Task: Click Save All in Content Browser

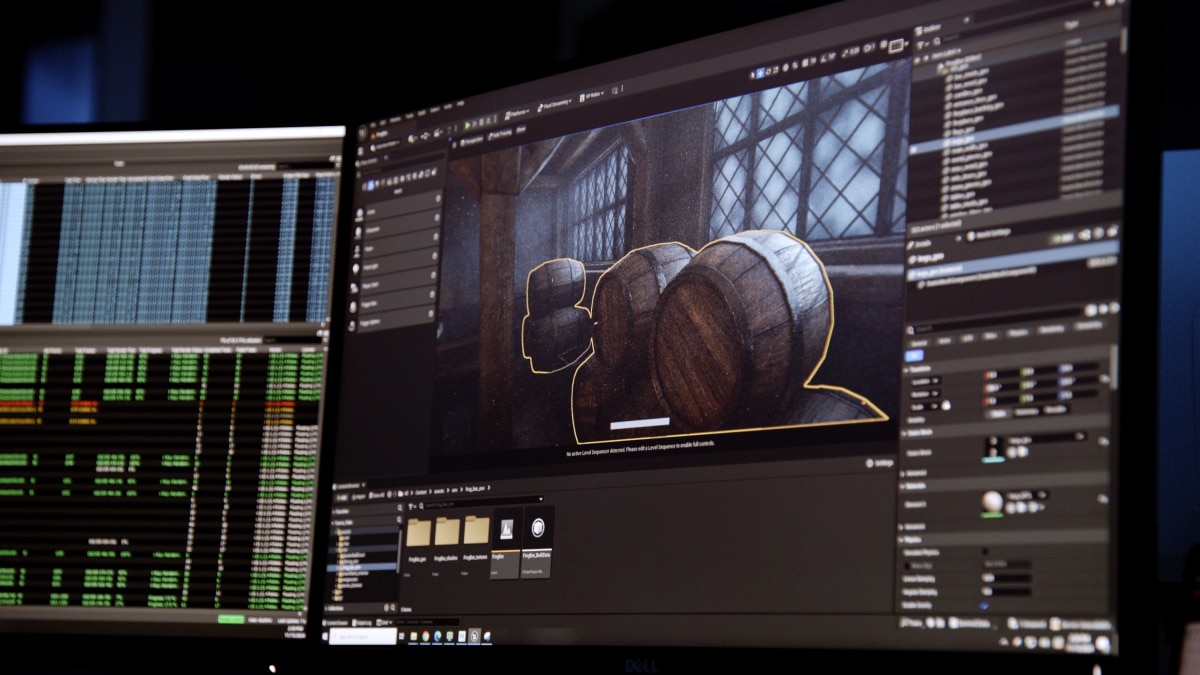Action: (376, 495)
